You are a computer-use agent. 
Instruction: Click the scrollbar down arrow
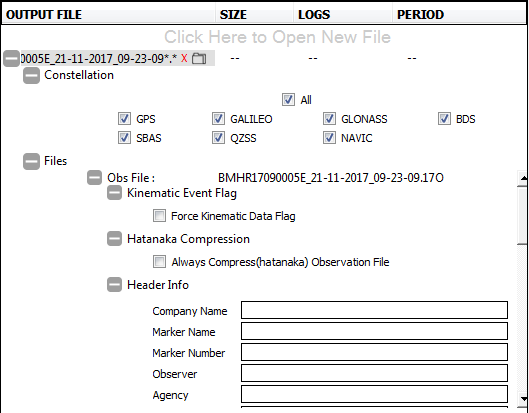coord(523,399)
